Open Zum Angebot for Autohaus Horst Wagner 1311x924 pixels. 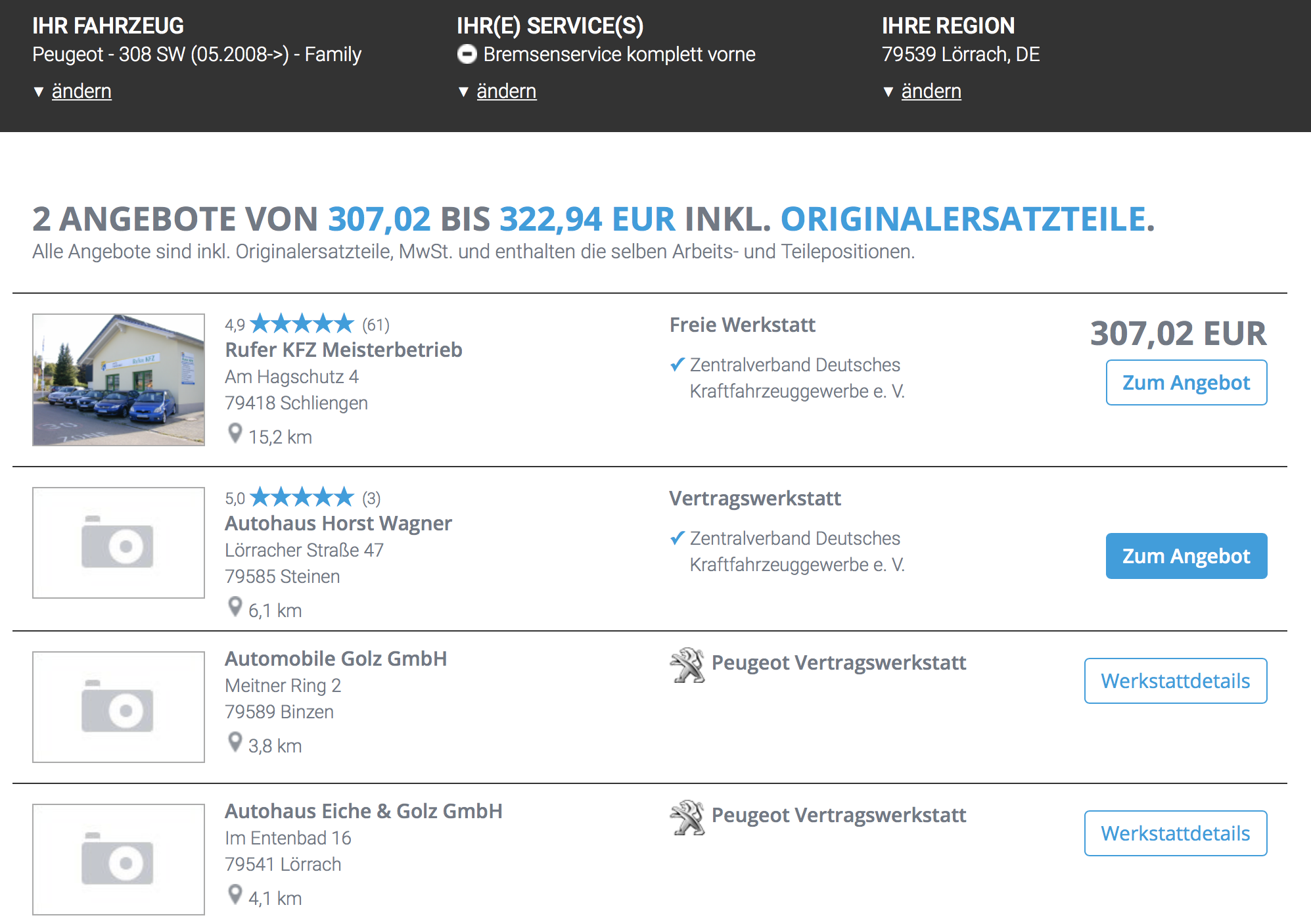(x=1186, y=556)
